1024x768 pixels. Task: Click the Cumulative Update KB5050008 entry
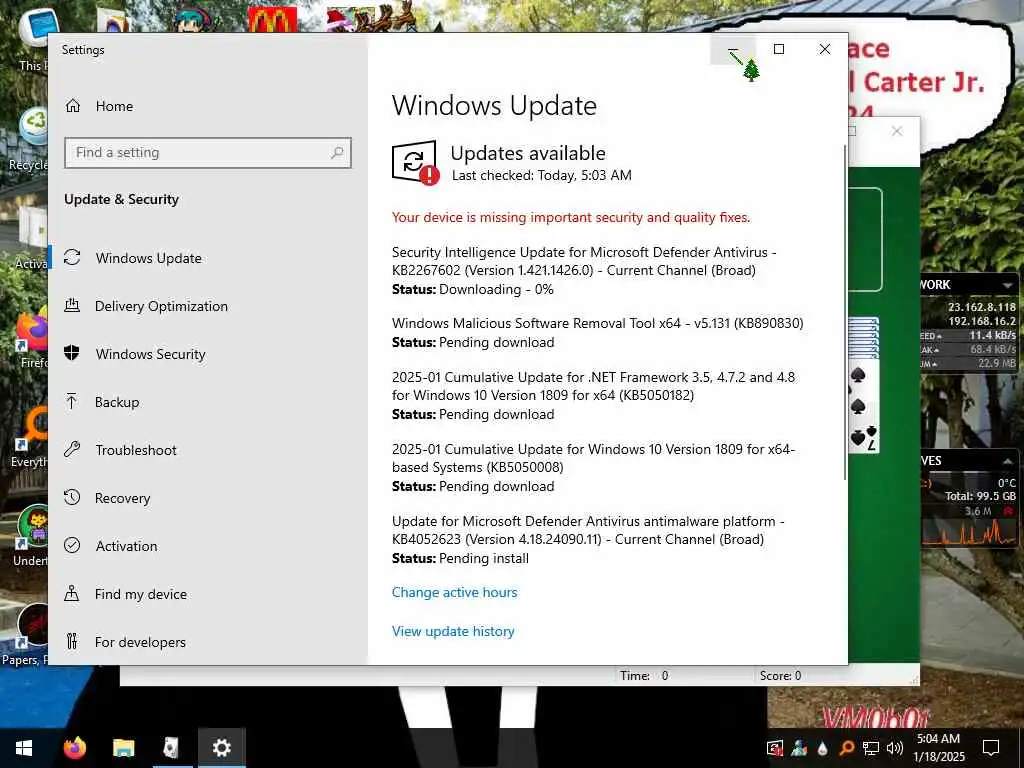[594, 468]
